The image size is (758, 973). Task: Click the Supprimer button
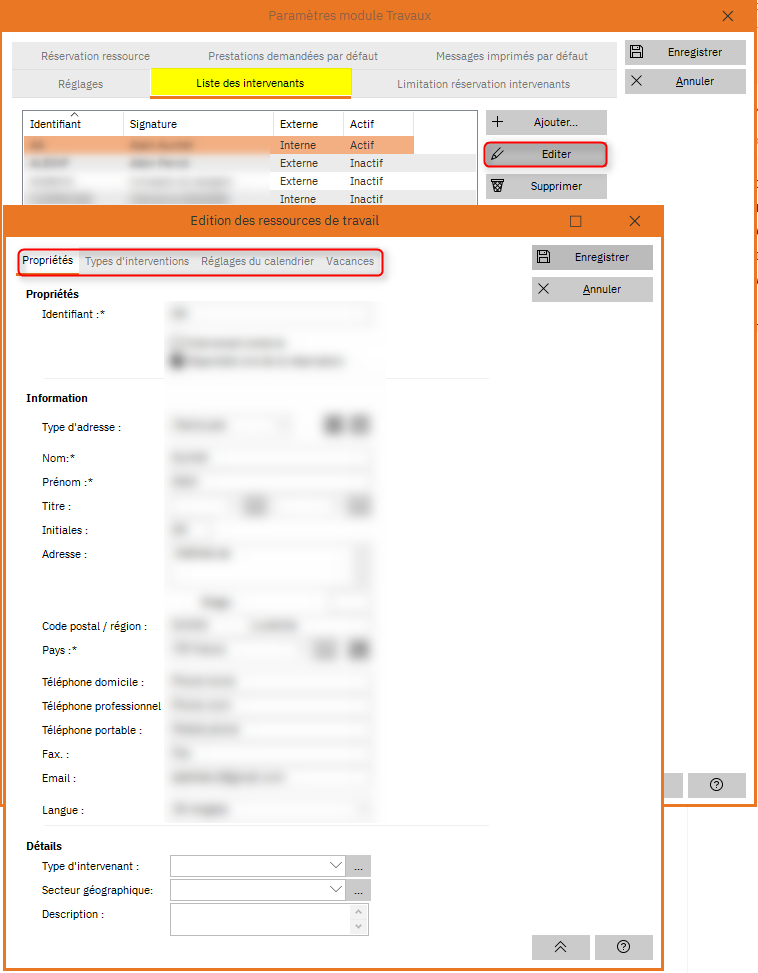(546, 186)
